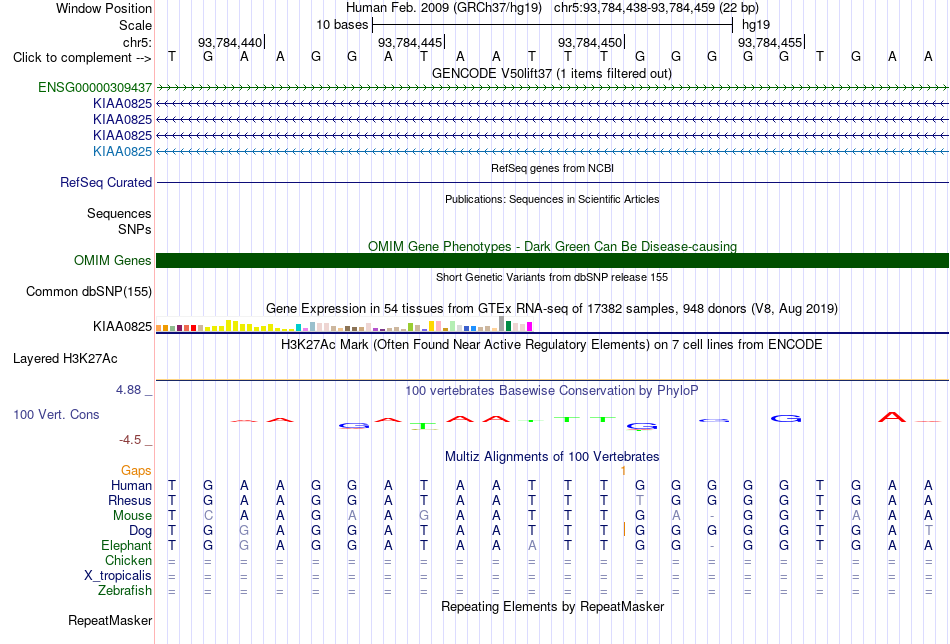950x644 pixels.
Task: Click the Elephant species label
Action: 126,545
